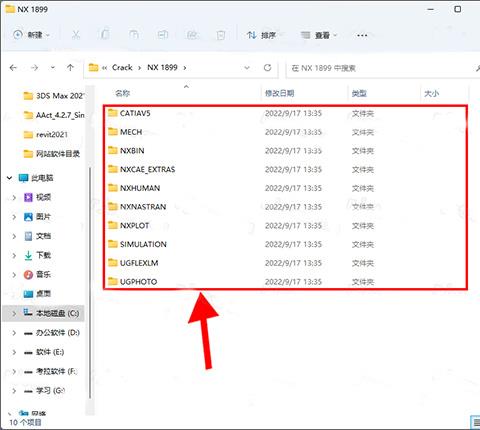Open recent locations chevron dropdown
This screenshot has width=480, height=430.
point(53,68)
